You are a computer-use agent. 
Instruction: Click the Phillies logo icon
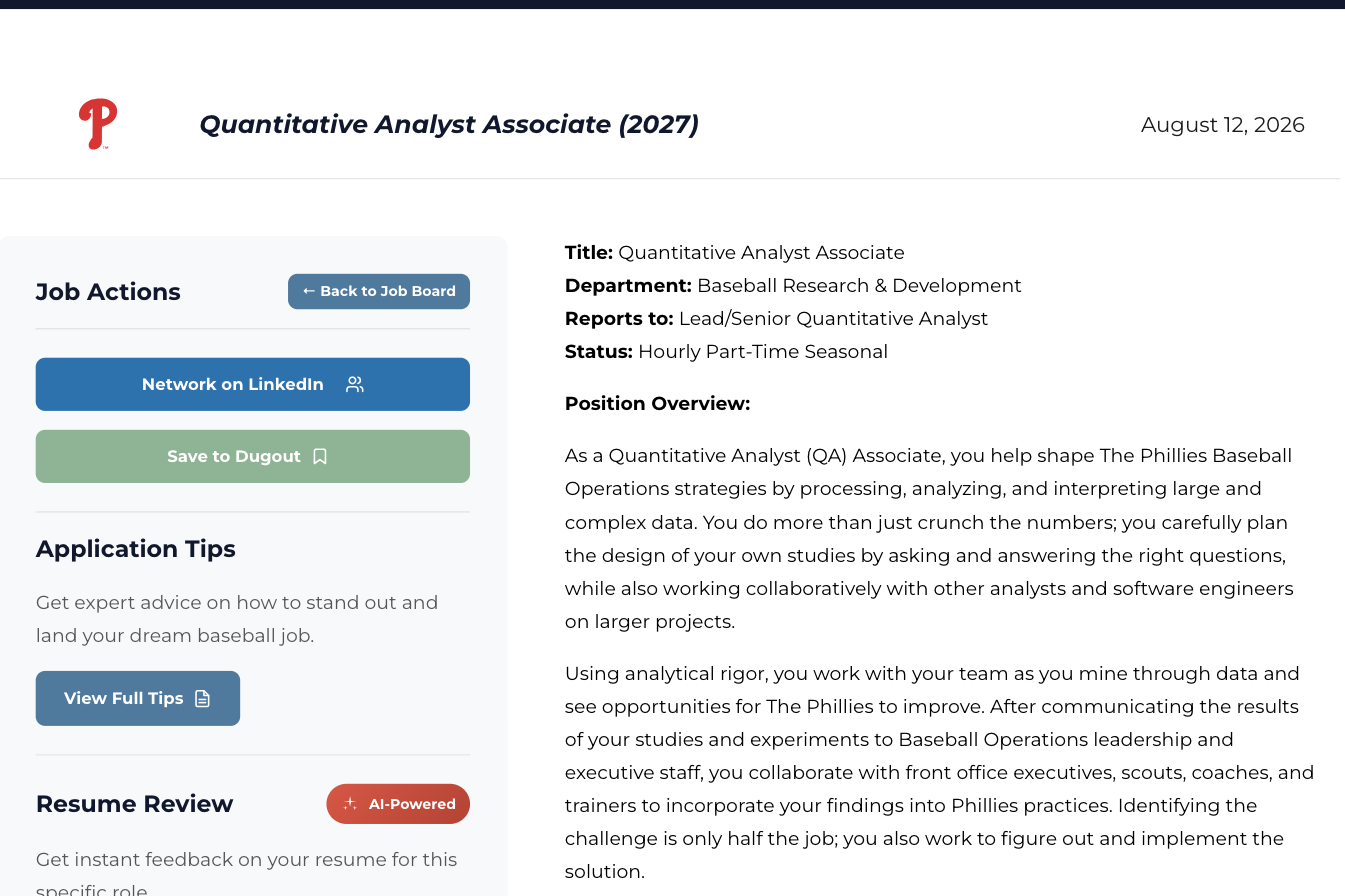[x=98, y=124]
